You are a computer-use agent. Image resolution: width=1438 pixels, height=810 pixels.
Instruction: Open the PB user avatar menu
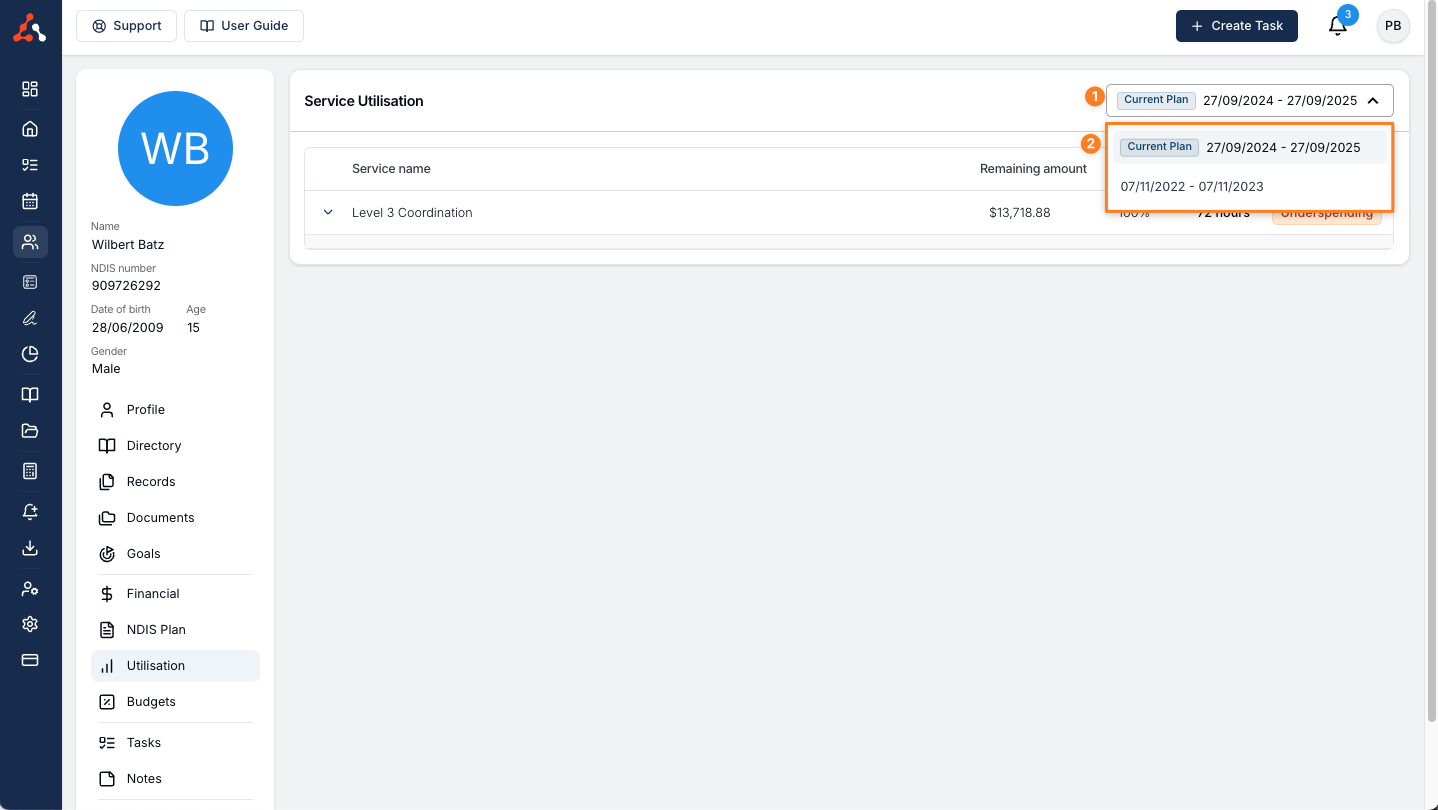coord(1393,26)
